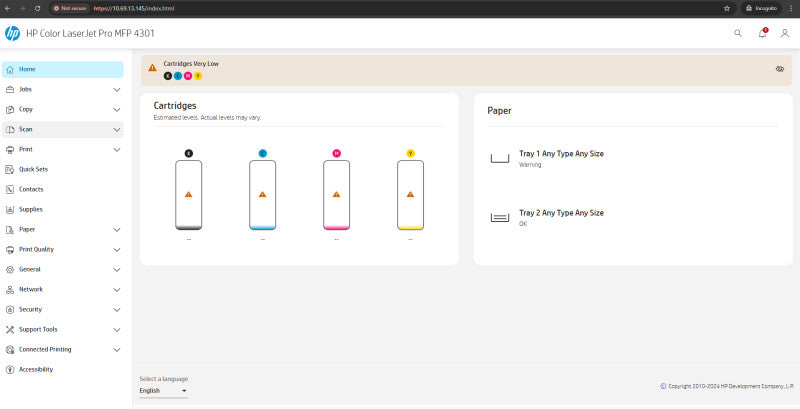Viewport: 800px width, 409px height.
Task: Click the Copy icon in sidebar
Action: point(10,110)
